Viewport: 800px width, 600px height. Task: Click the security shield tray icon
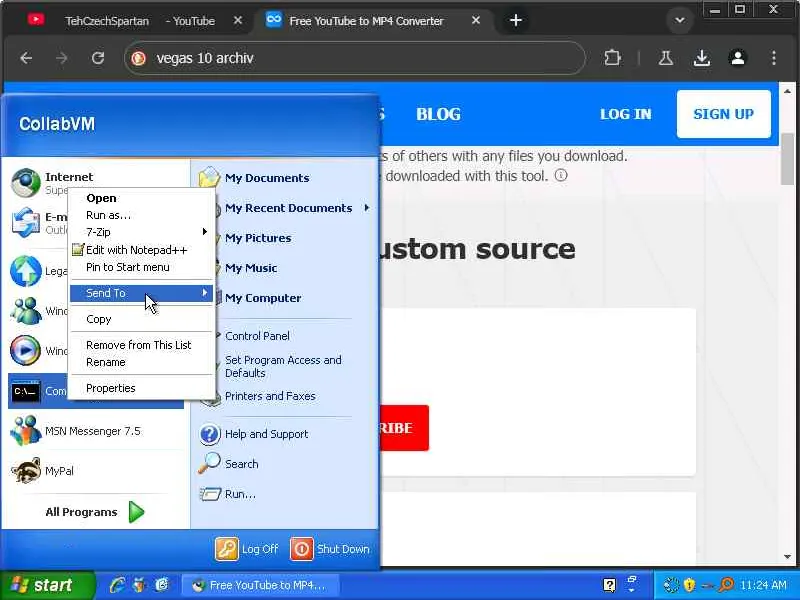point(689,585)
